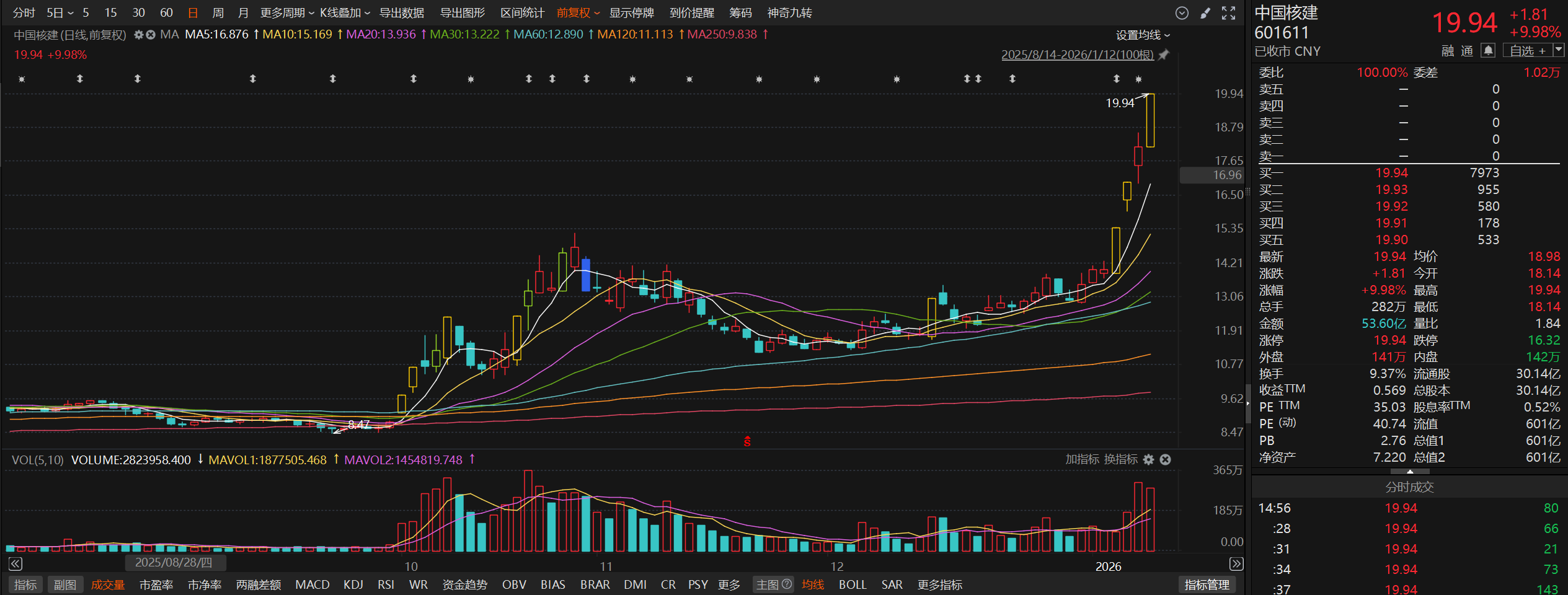Expand chart to fullscreen
Screen dimensions: 1568x595
point(1228,13)
